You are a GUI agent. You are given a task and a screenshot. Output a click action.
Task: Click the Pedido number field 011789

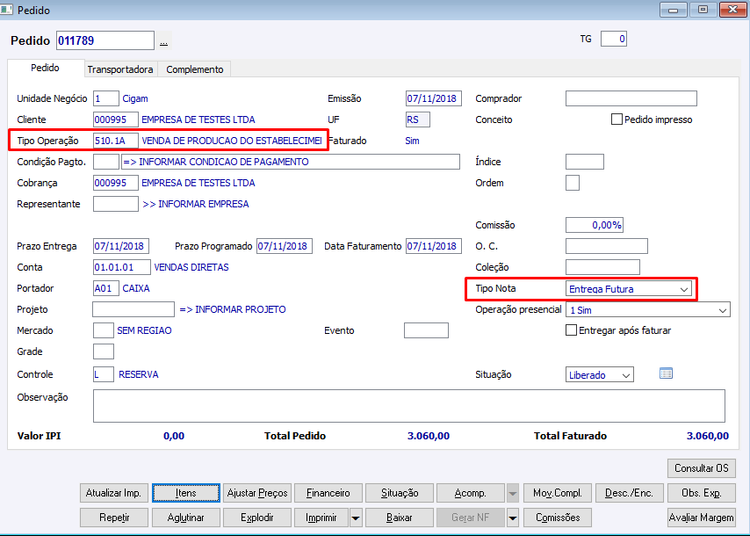point(105,41)
